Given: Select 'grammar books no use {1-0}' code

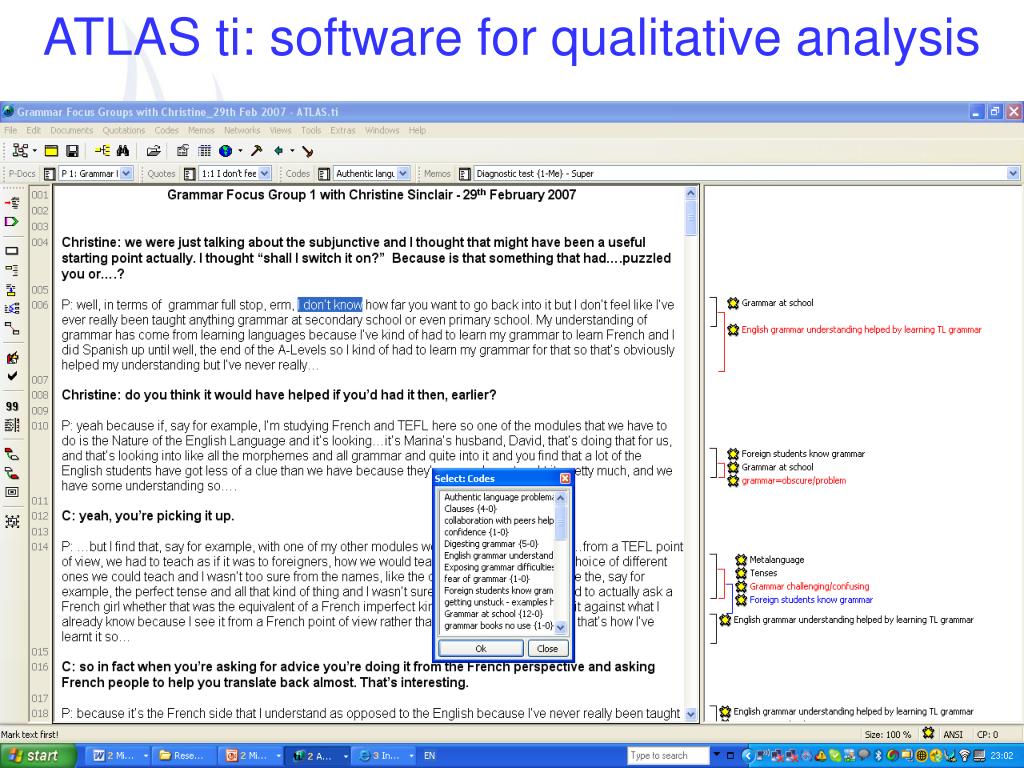Looking at the screenshot, I should pyautogui.click(x=498, y=626).
